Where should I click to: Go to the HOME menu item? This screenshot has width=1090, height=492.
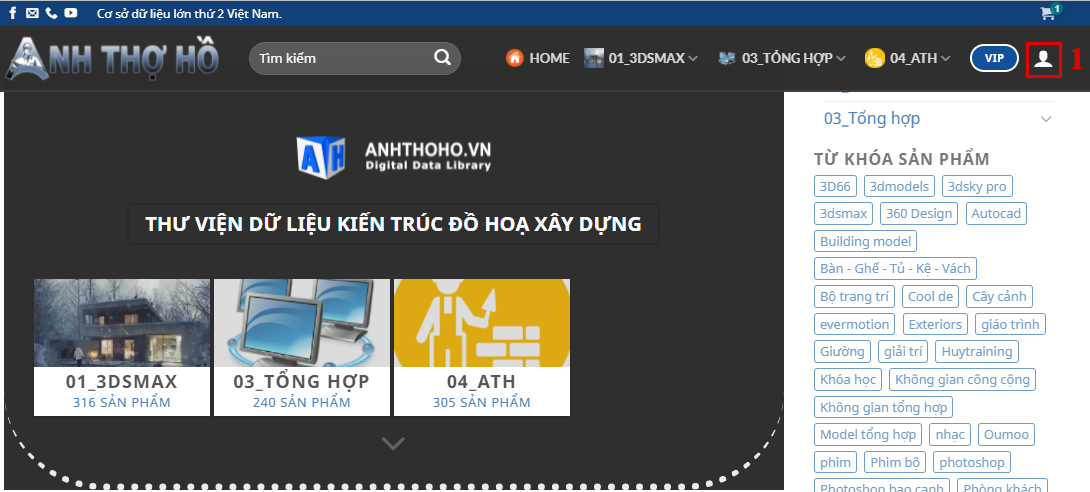(x=538, y=58)
